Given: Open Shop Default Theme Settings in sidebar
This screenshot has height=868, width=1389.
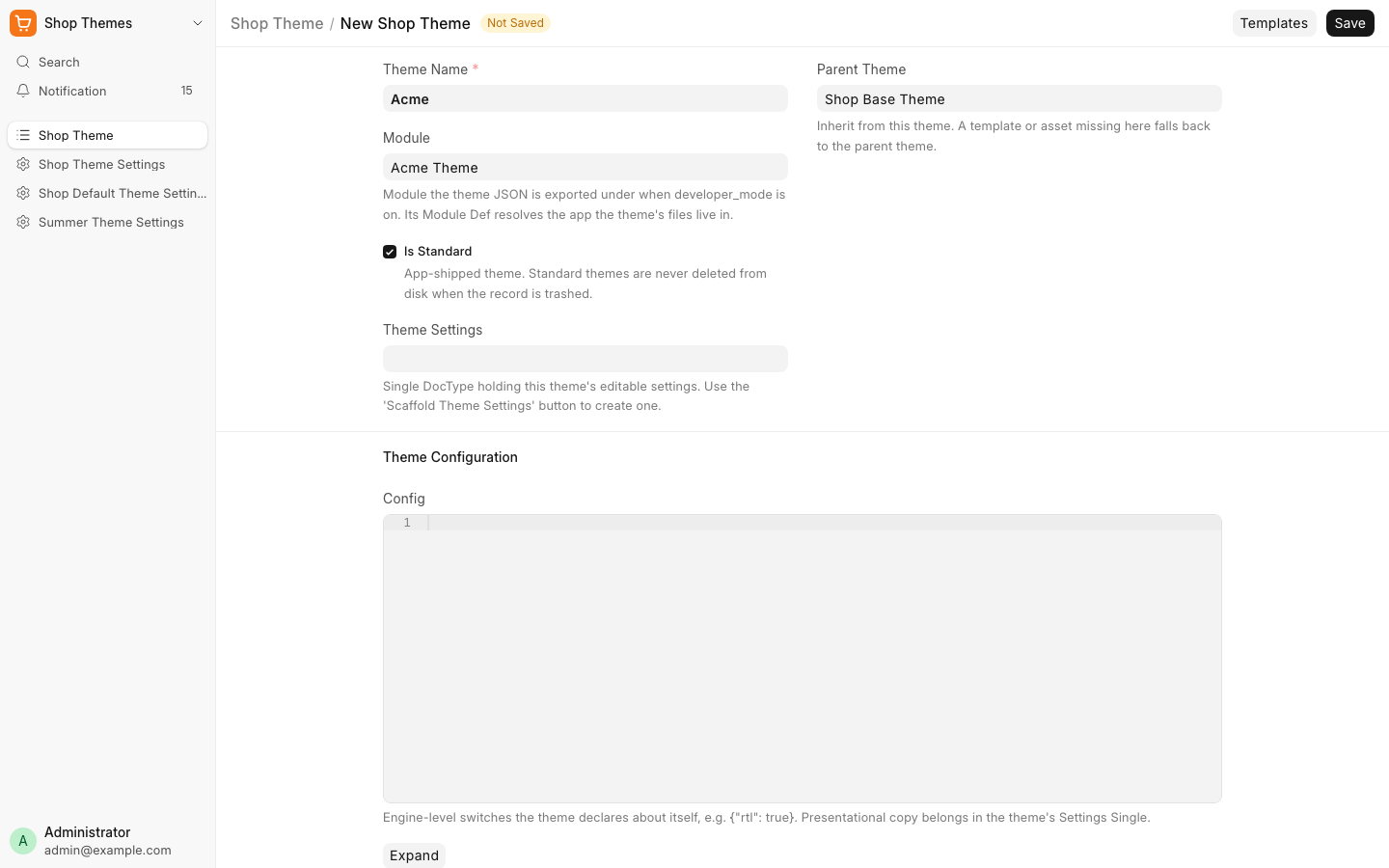Looking at the screenshot, I should (107, 193).
